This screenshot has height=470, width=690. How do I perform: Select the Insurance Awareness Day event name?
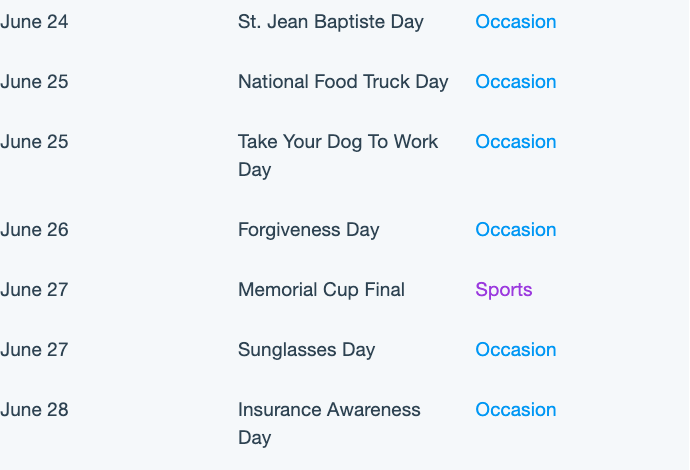(x=329, y=424)
